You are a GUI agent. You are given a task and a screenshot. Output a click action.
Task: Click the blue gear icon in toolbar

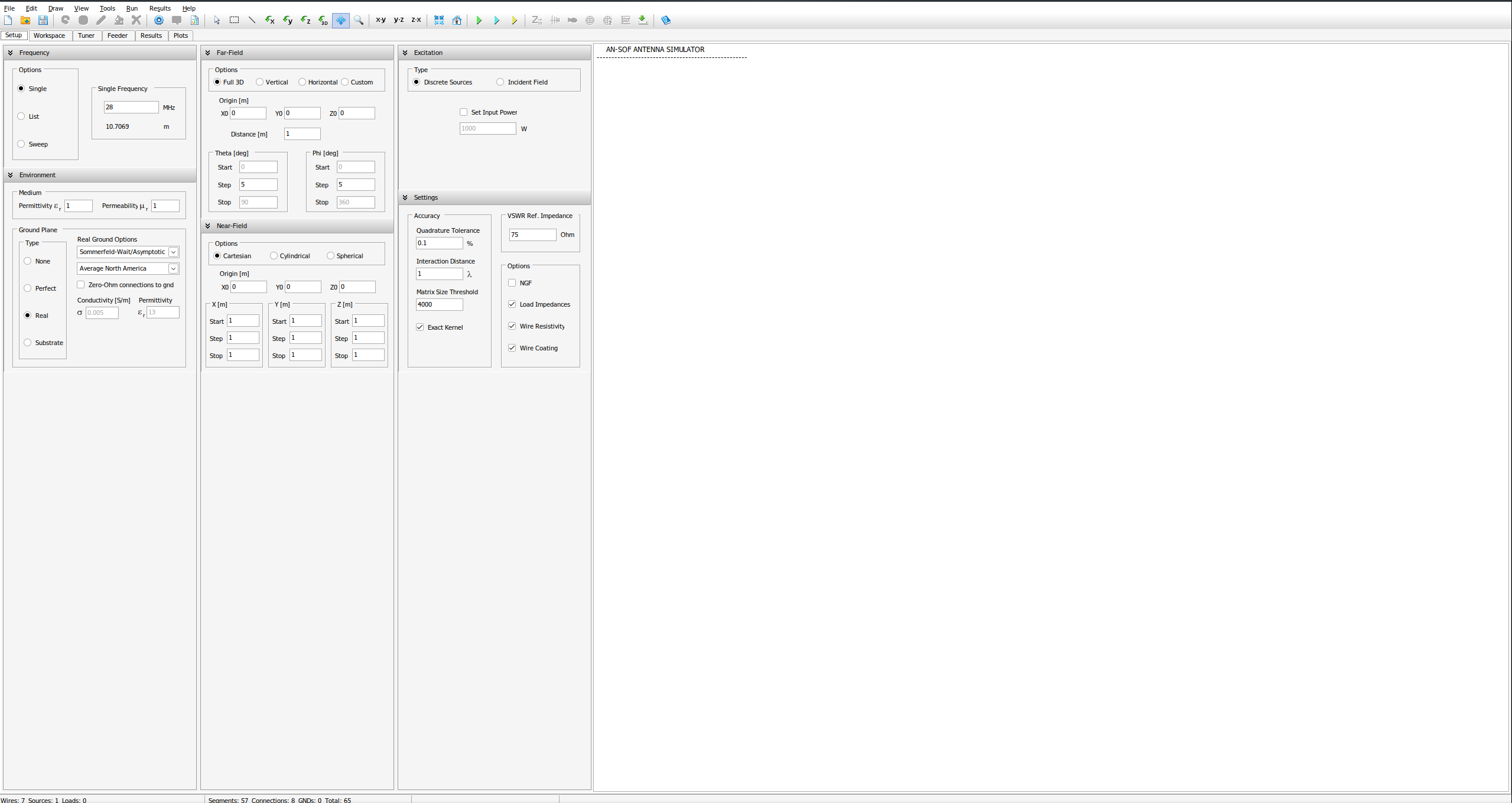[159, 20]
